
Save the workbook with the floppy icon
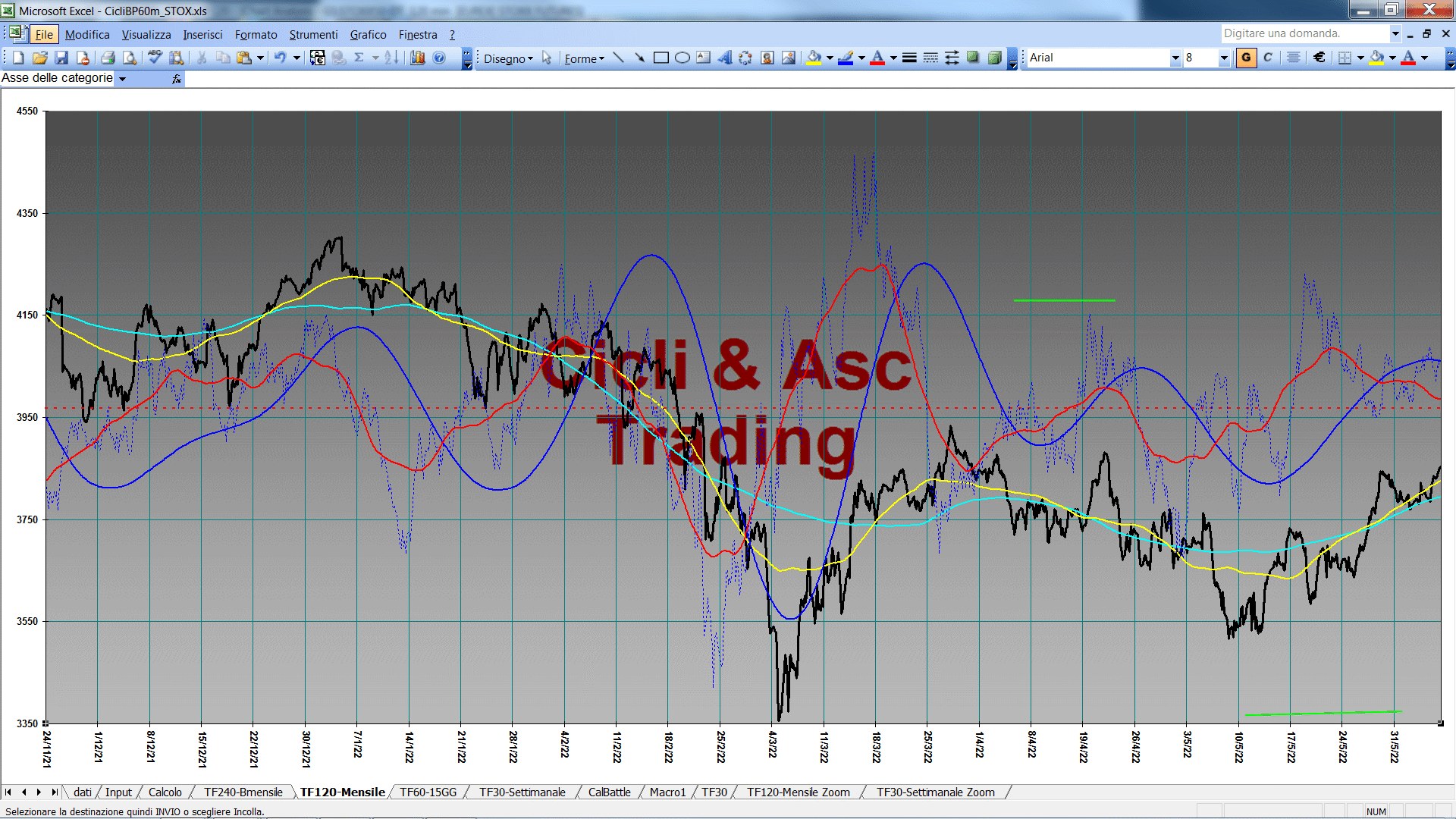point(61,58)
